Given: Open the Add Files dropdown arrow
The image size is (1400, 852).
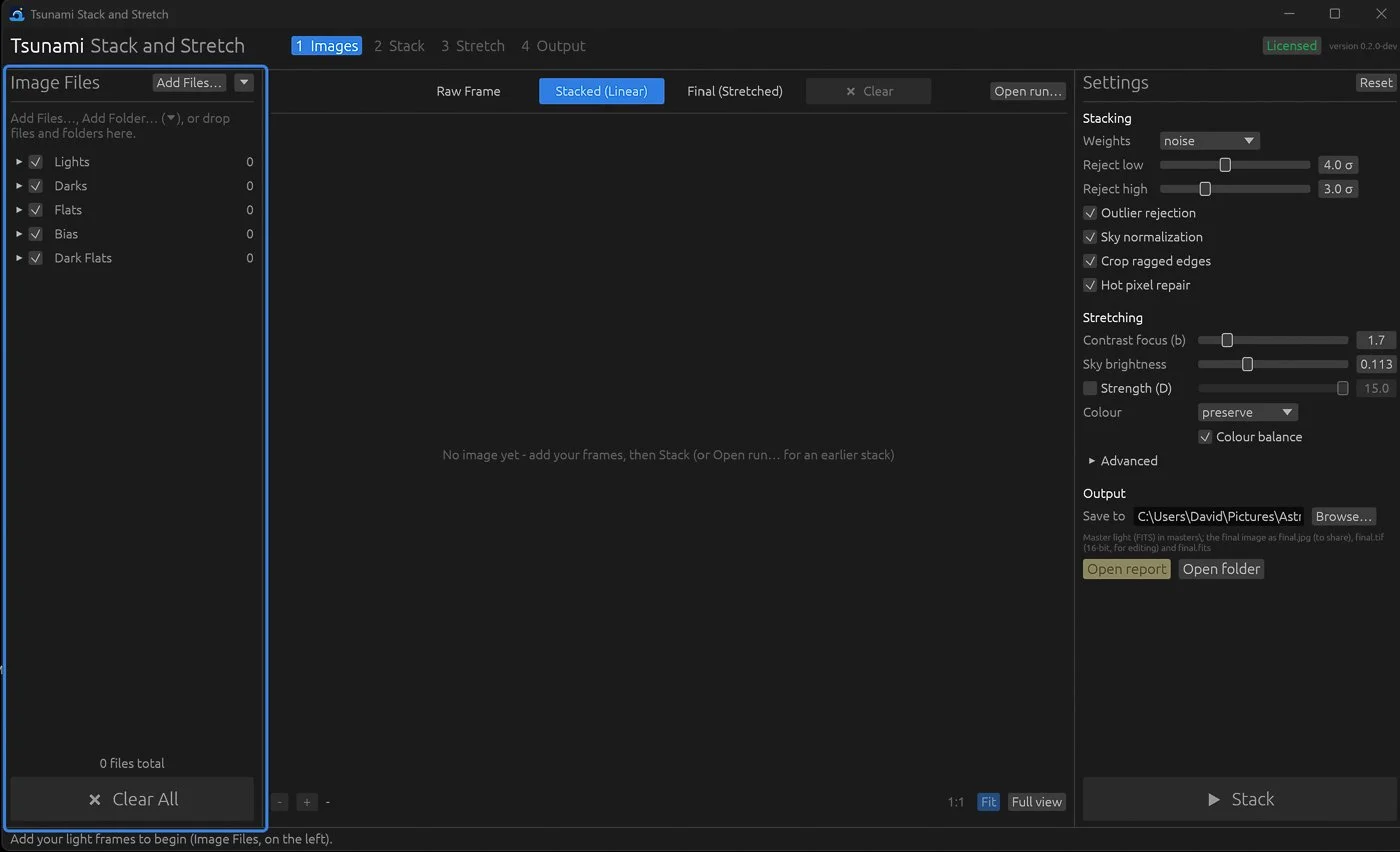Looking at the screenshot, I should coord(244,83).
